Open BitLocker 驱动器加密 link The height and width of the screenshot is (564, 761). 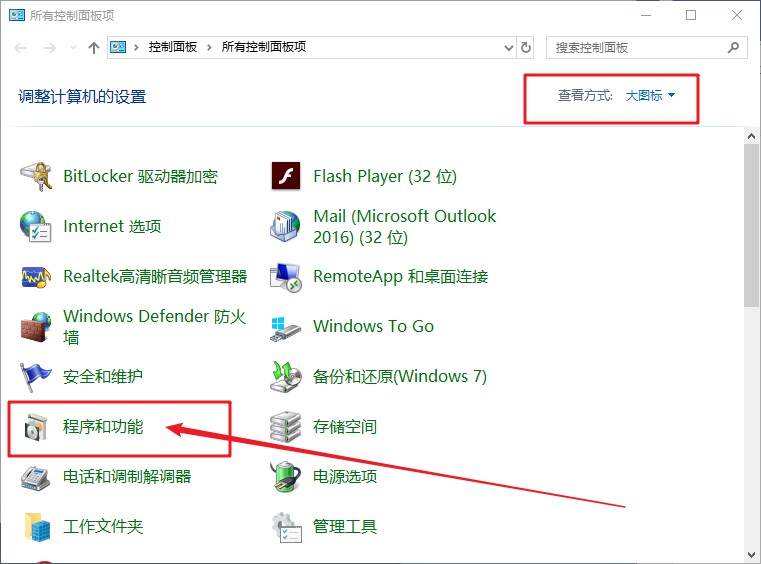click(x=140, y=176)
